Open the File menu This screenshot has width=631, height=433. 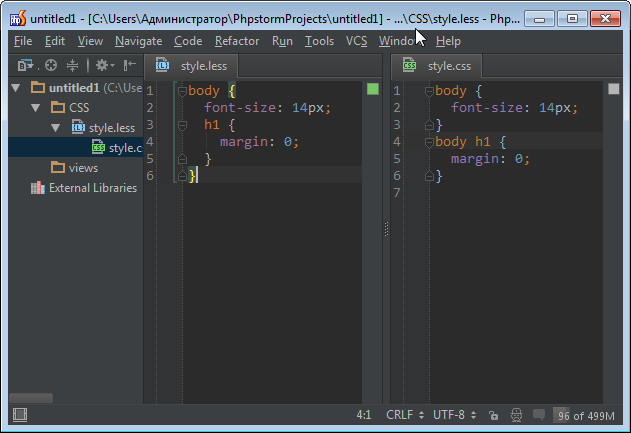[23, 41]
